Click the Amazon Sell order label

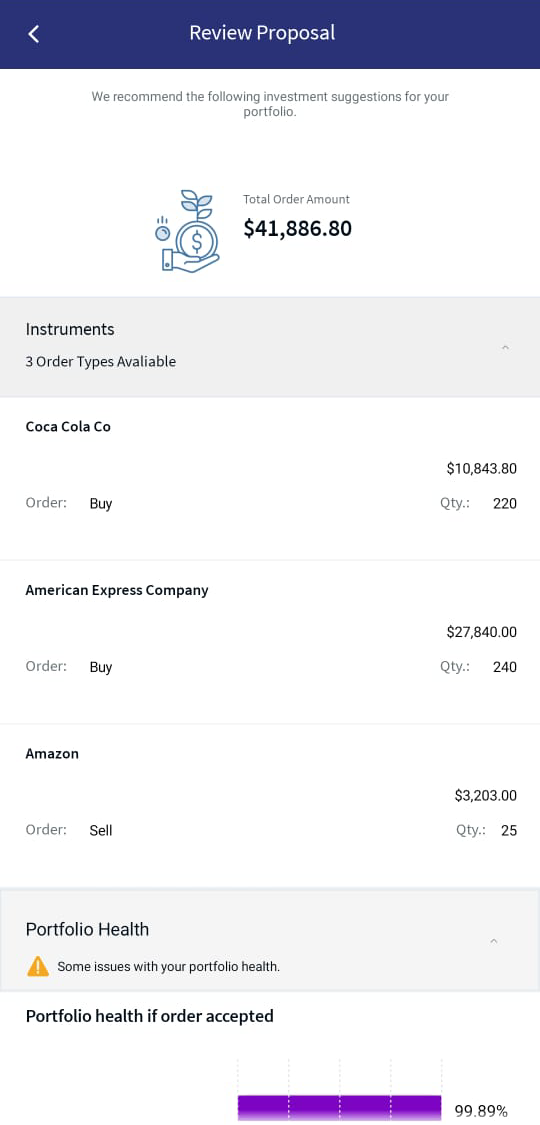101,830
